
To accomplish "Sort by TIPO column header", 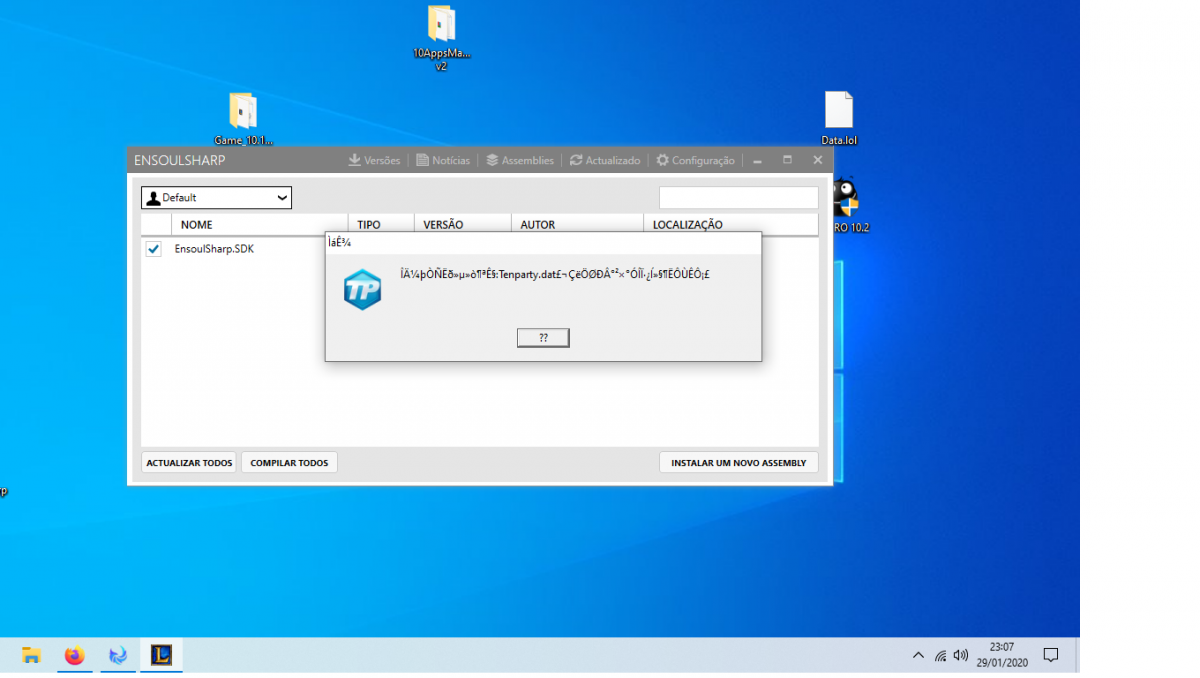I will tap(369, 225).
